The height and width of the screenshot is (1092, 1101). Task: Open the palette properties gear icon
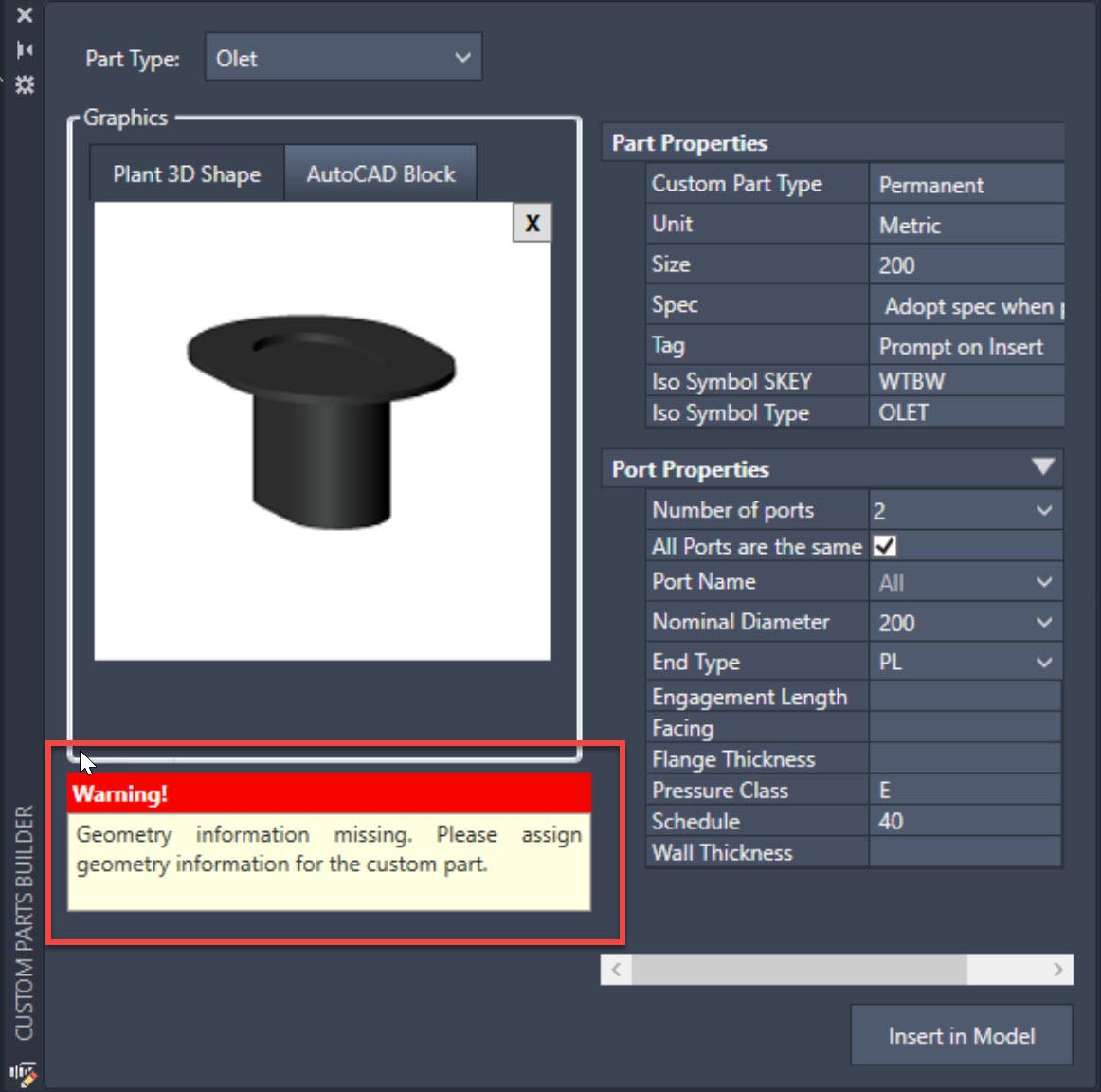point(26,85)
